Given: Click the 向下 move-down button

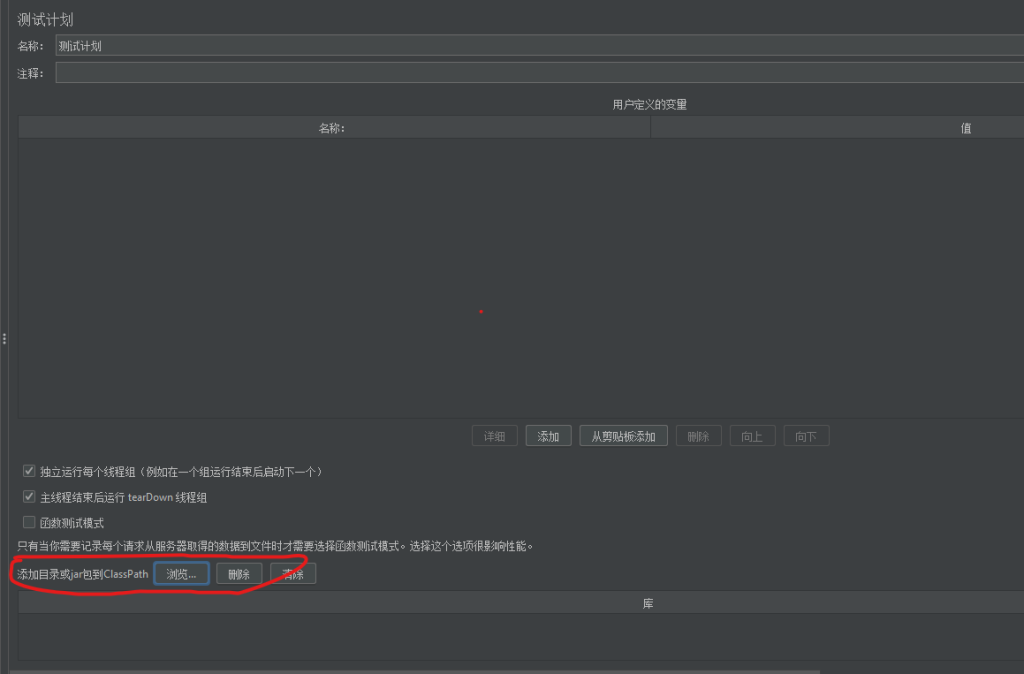Looking at the screenshot, I should pos(806,437).
